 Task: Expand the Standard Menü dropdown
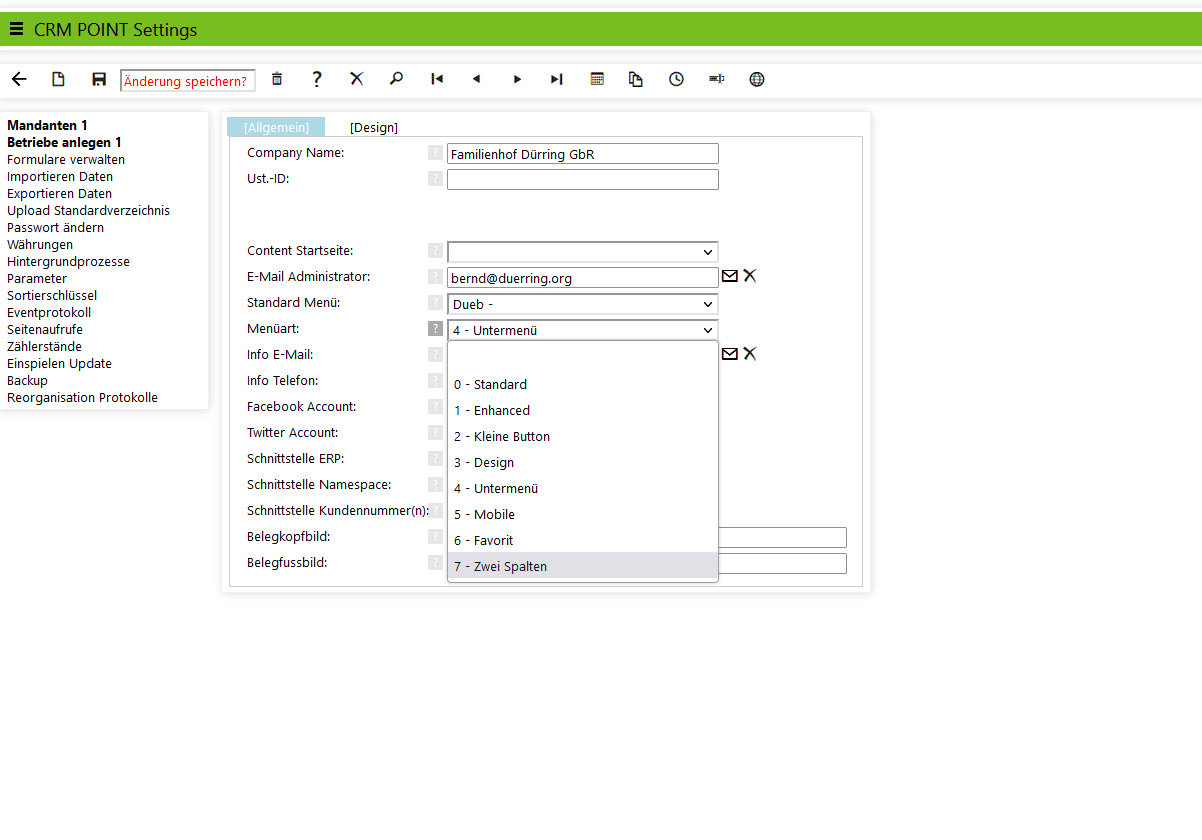pos(582,304)
